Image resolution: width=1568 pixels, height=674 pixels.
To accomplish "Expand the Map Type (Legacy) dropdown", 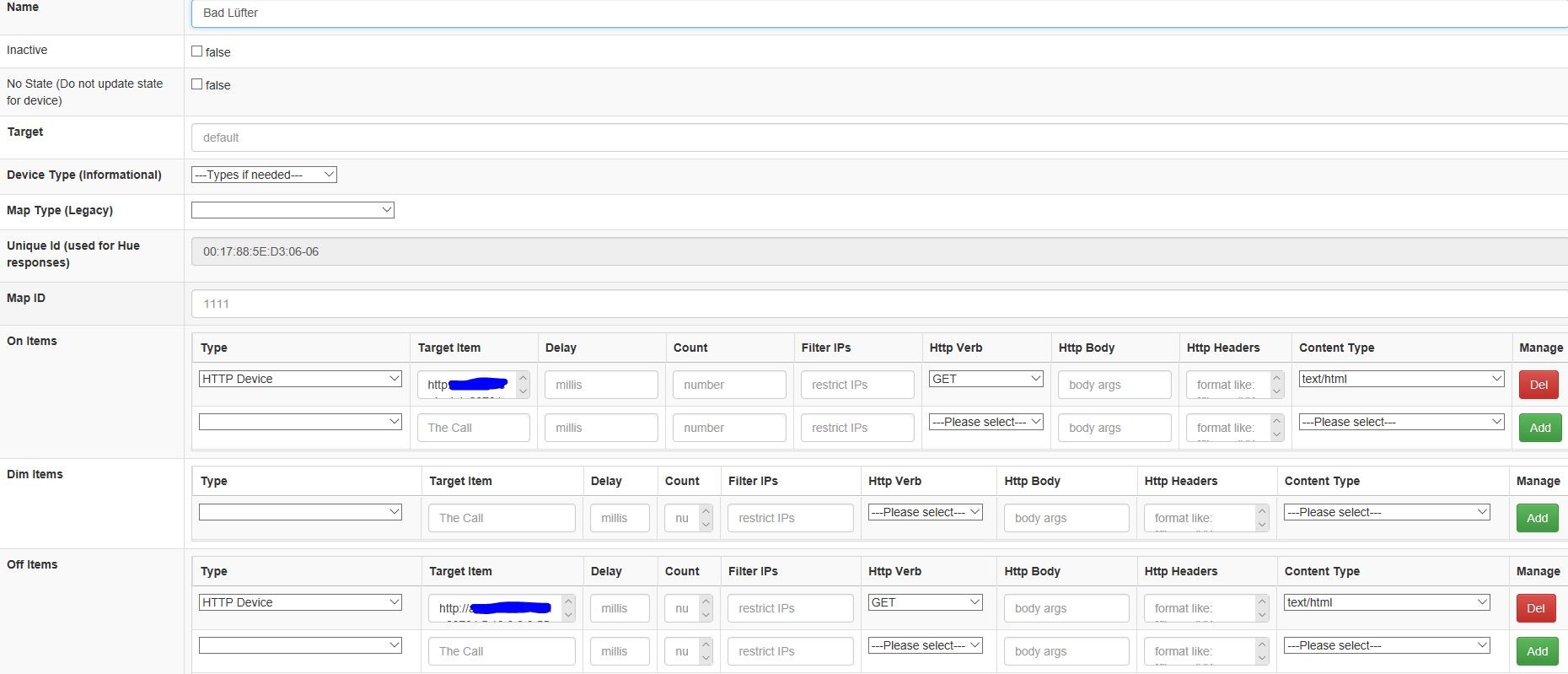I will pos(293,210).
